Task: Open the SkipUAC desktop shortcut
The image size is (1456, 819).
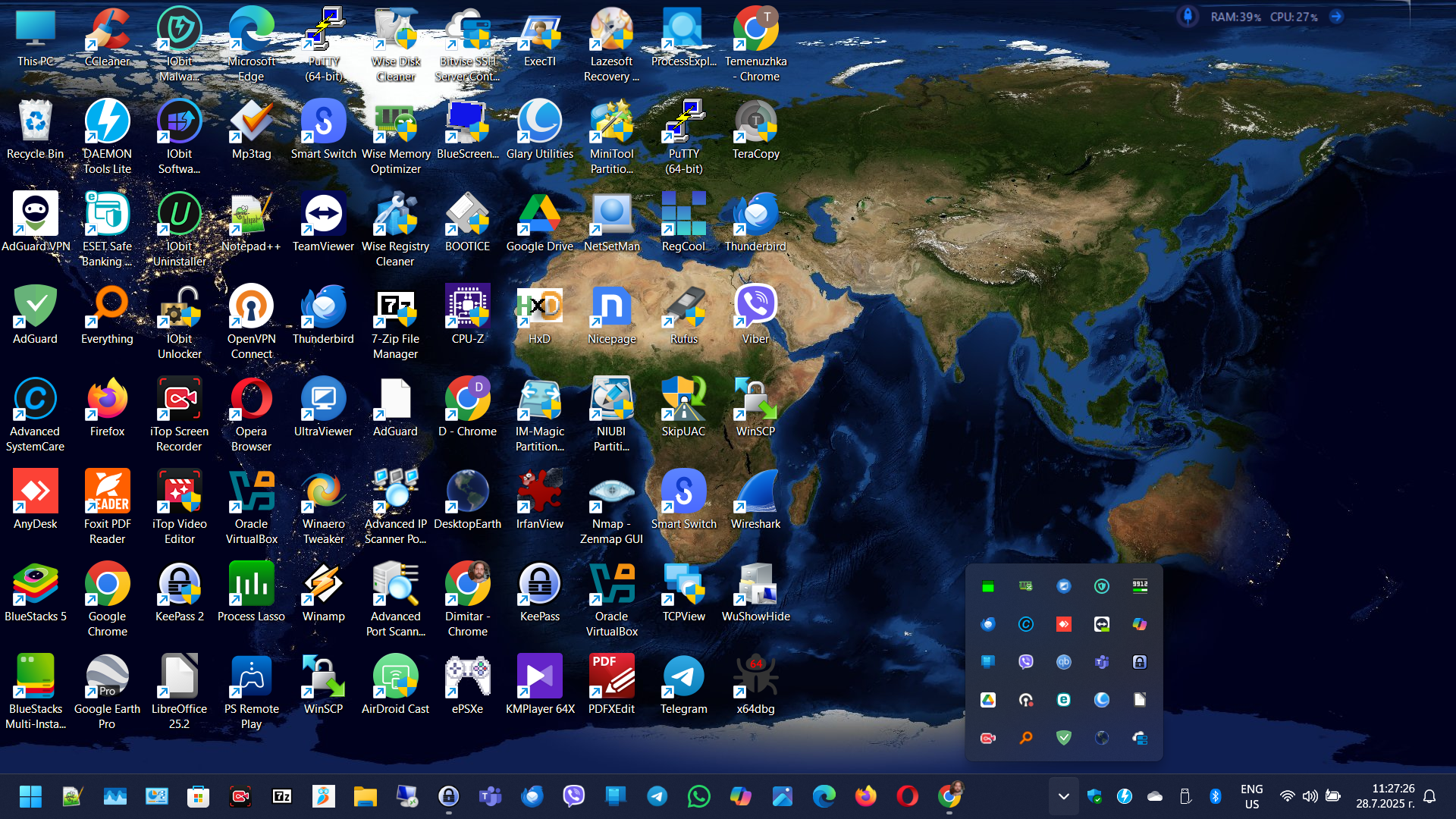Action: tap(683, 408)
